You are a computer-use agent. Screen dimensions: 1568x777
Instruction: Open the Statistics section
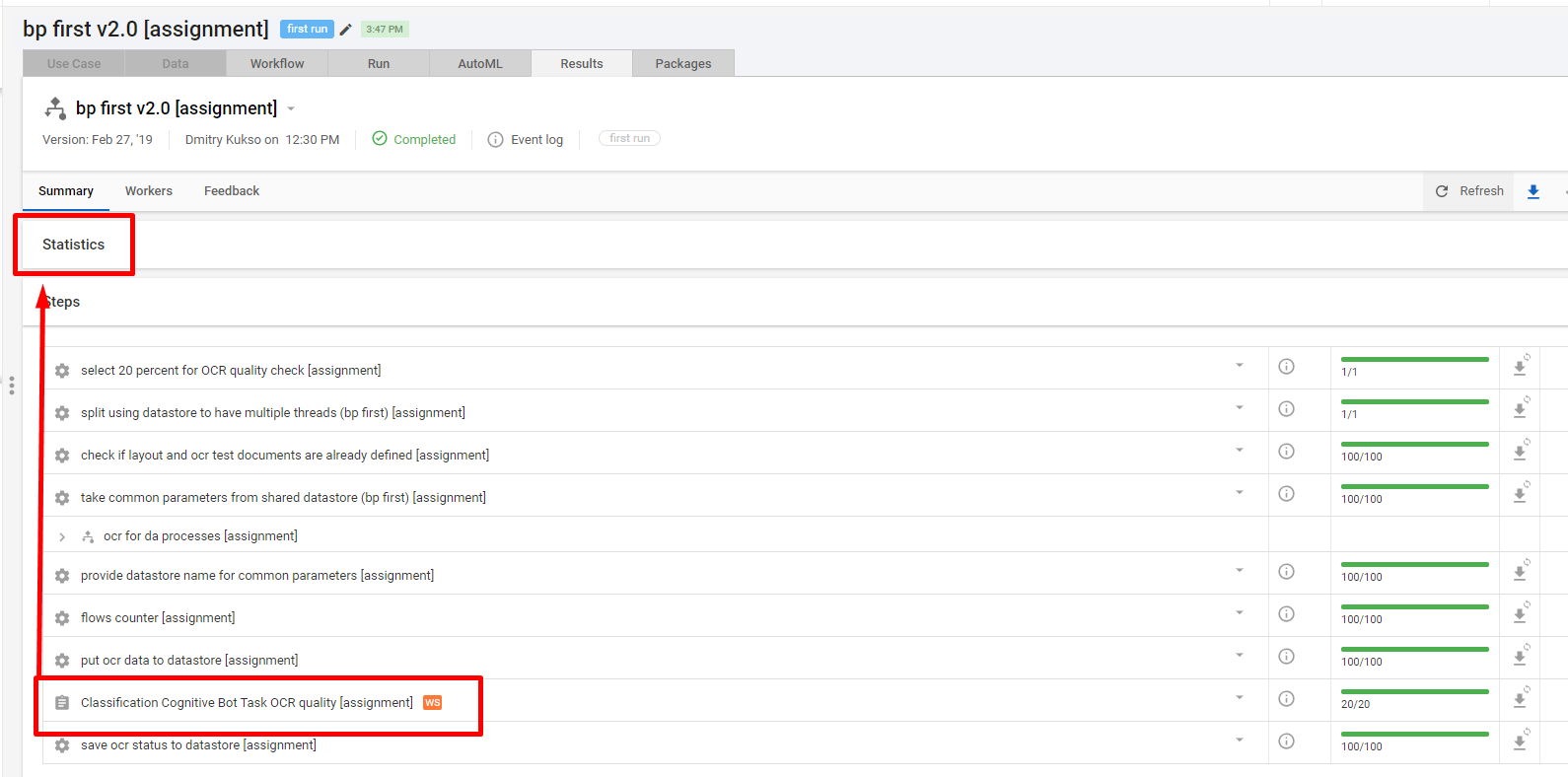[x=73, y=245]
